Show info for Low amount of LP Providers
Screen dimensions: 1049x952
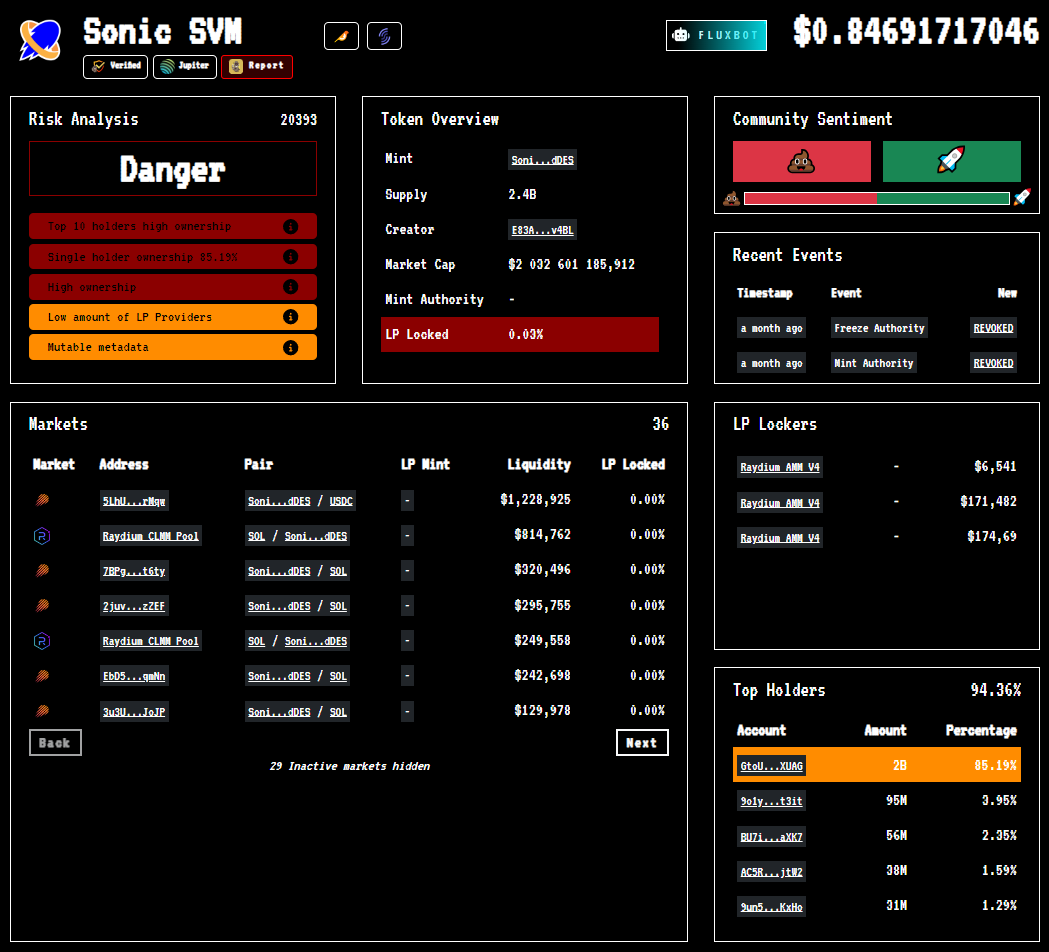point(290,317)
